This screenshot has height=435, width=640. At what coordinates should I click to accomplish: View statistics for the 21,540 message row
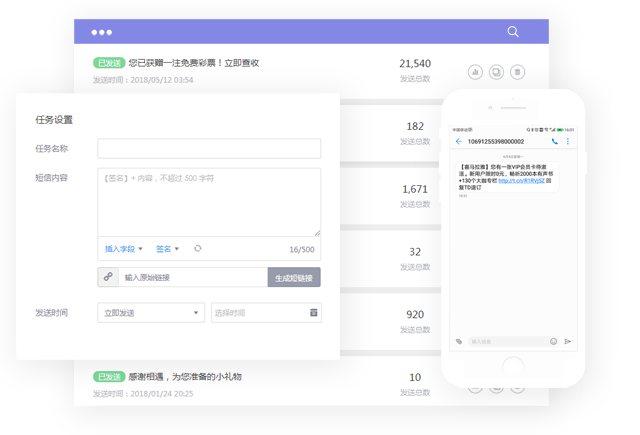point(475,72)
